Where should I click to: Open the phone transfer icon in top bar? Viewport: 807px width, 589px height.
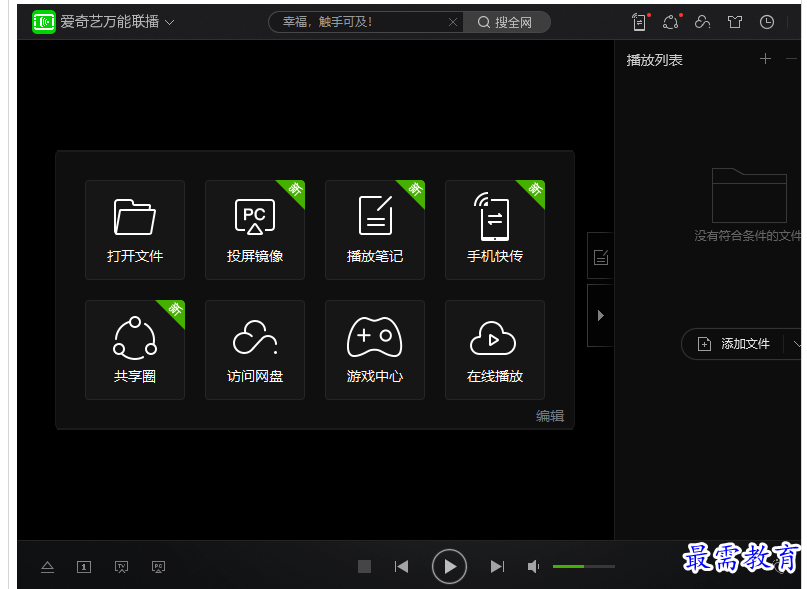pyautogui.click(x=640, y=22)
